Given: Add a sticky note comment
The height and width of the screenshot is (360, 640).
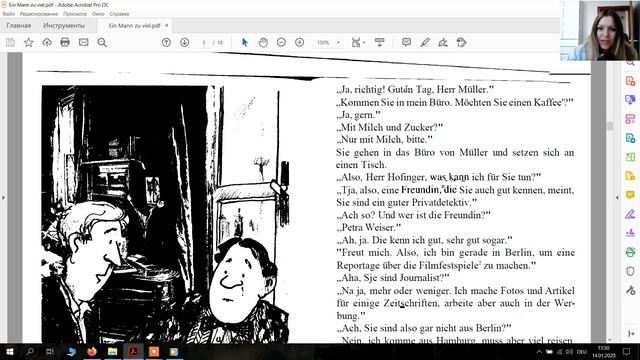Looking at the screenshot, I should coord(407,42).
